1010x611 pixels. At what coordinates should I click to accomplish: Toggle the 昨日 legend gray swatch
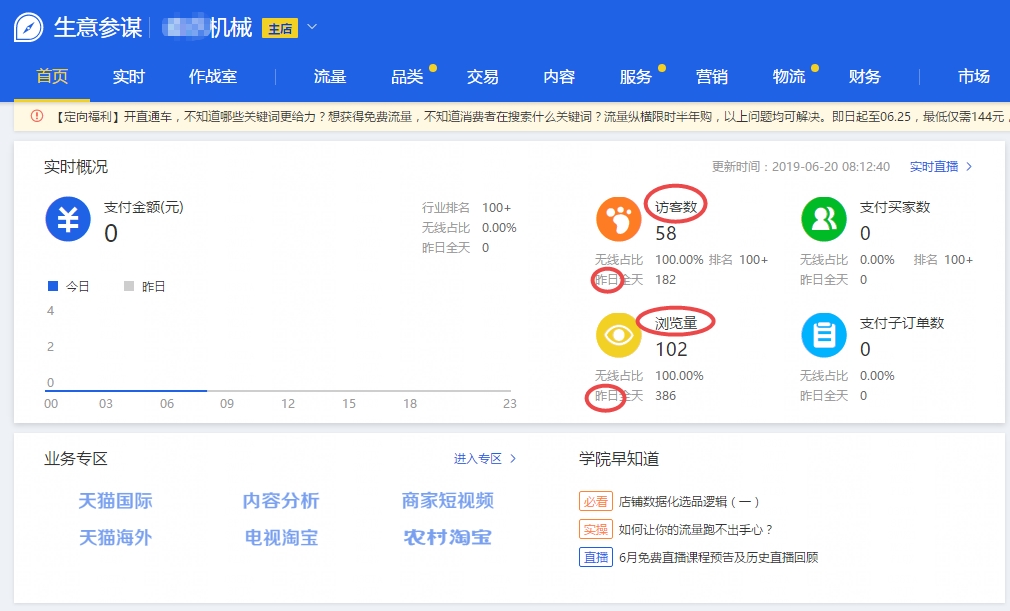click(x=129, y=286)
